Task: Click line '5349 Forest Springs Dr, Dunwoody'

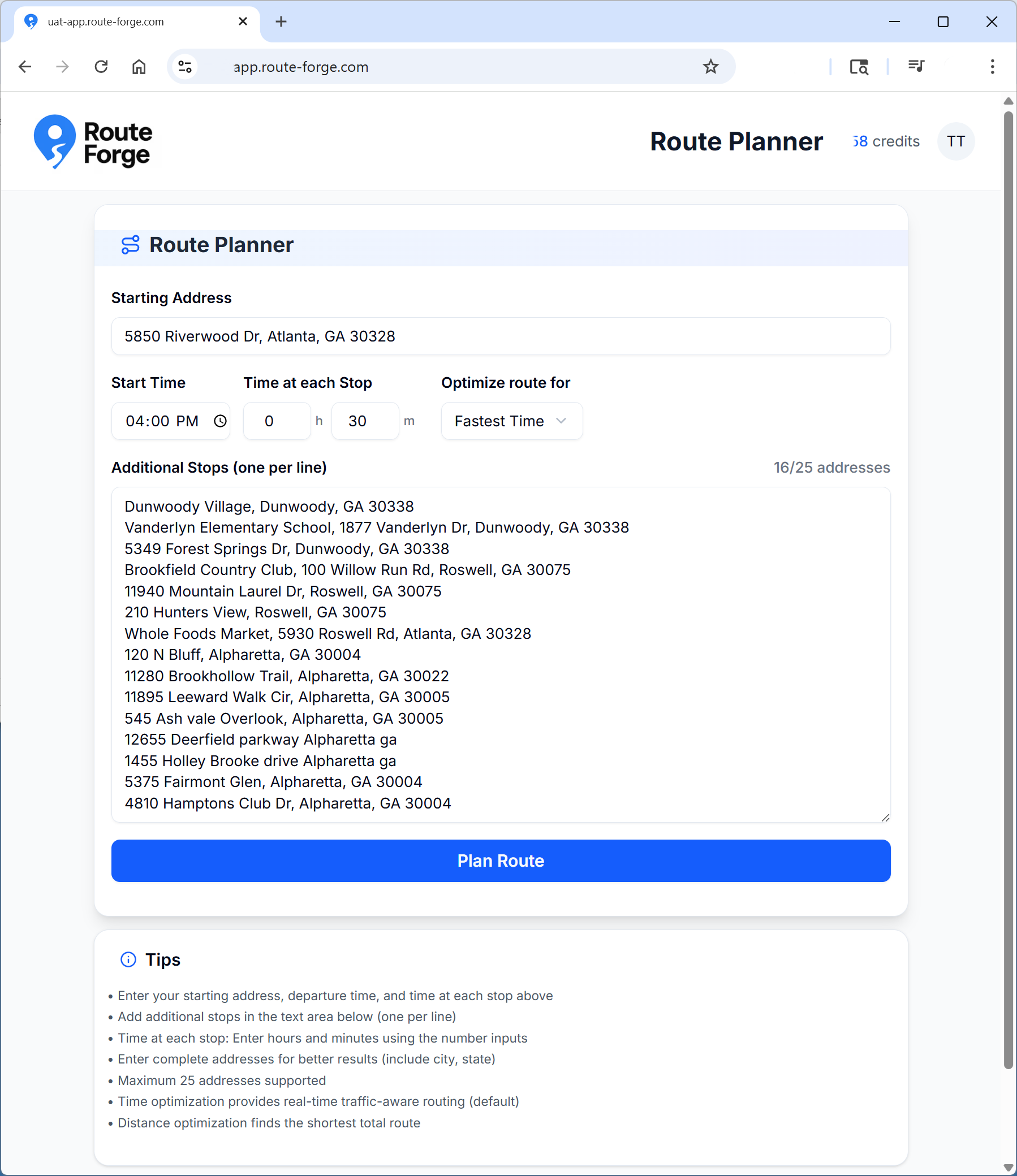Action: tap(287, 549)
